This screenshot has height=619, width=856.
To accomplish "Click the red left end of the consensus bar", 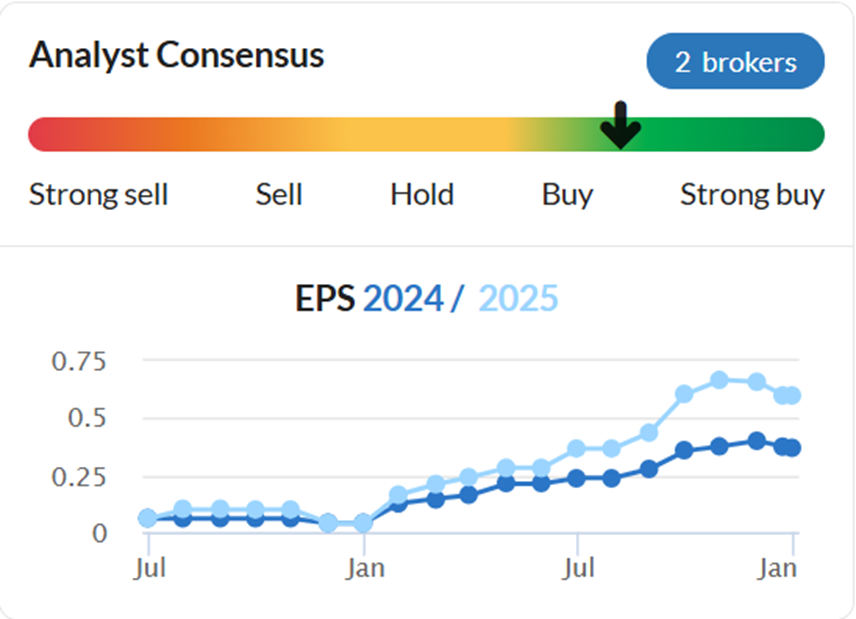I will point(42,134).
